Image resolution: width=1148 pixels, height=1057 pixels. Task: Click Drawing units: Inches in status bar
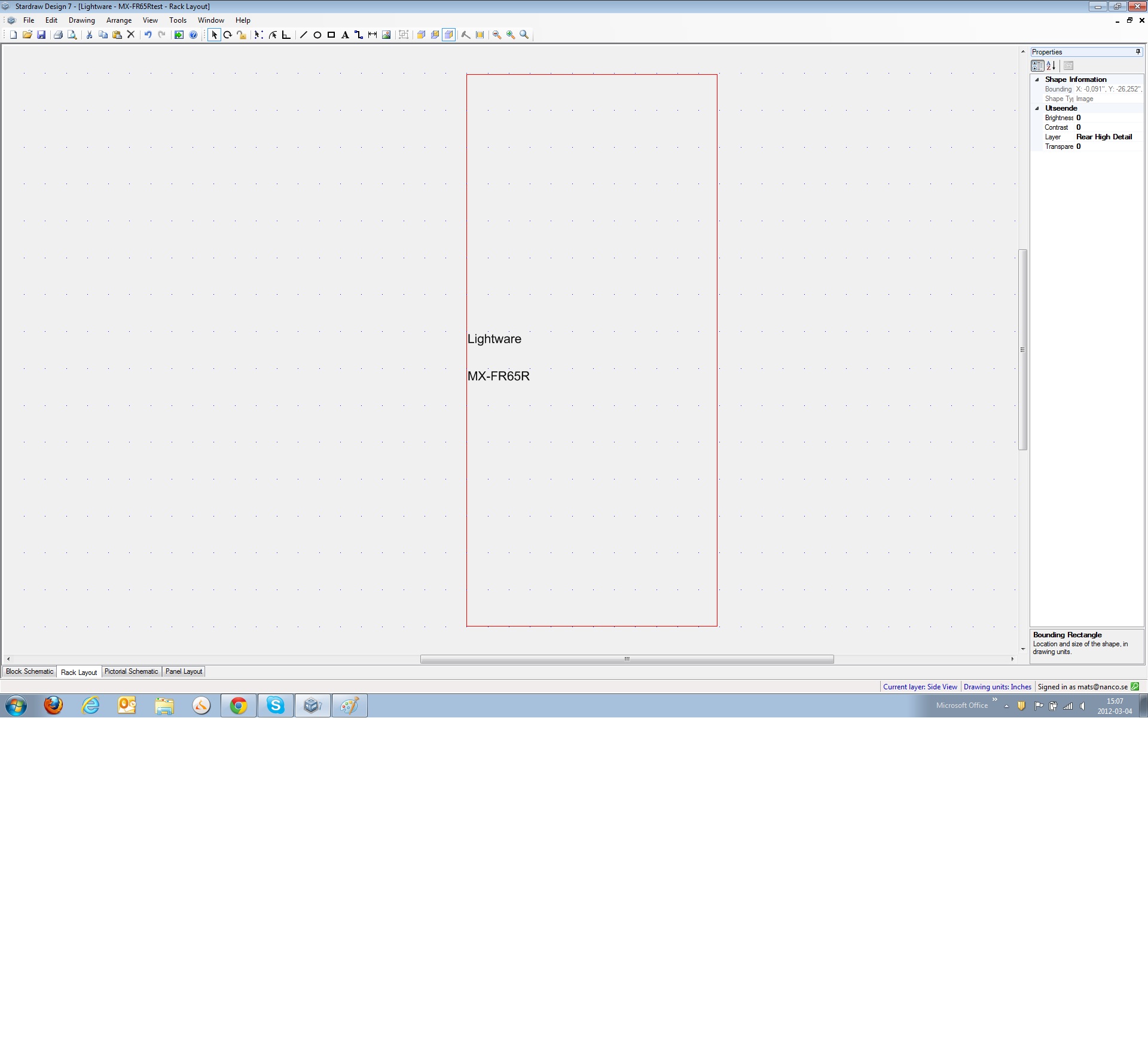pyautogui.click(x=997, y=687)
